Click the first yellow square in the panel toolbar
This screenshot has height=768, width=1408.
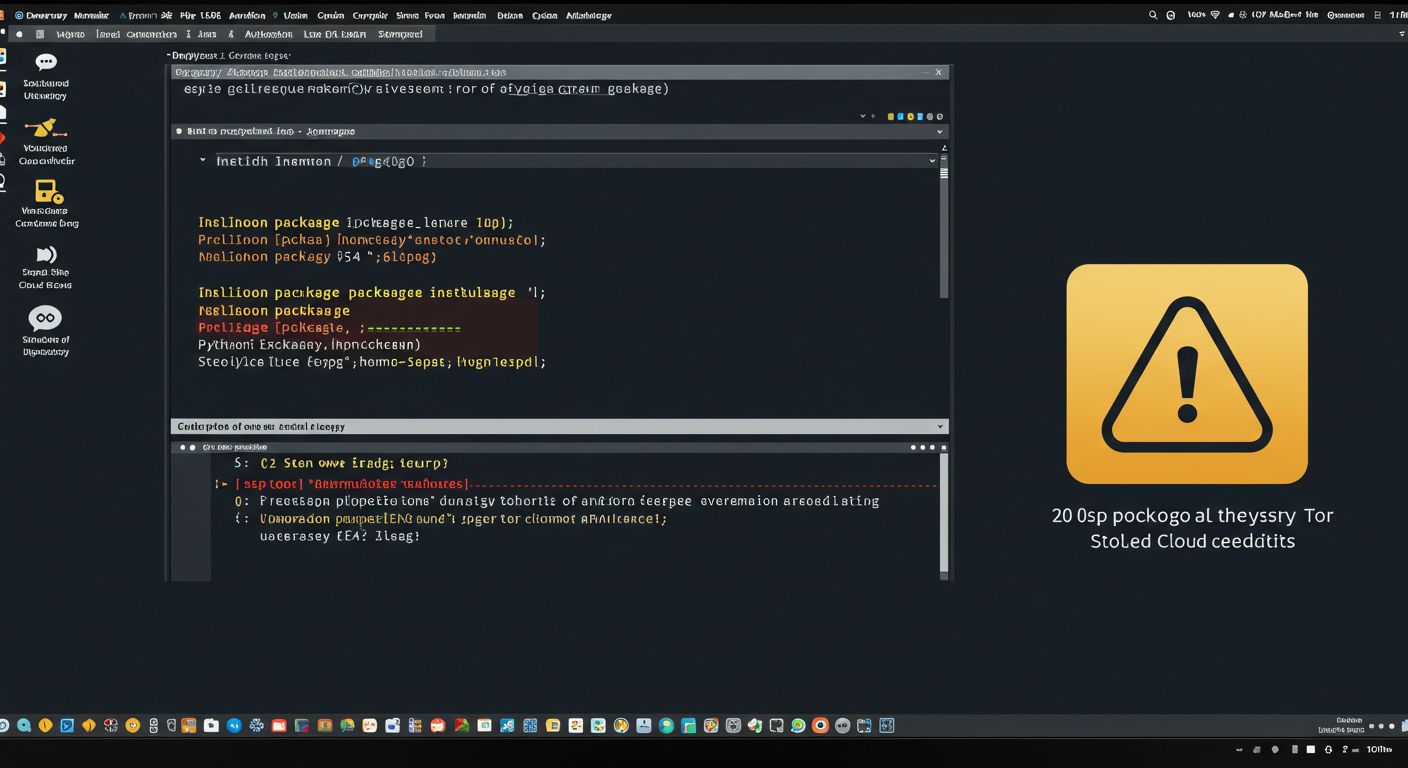[890, 117]
